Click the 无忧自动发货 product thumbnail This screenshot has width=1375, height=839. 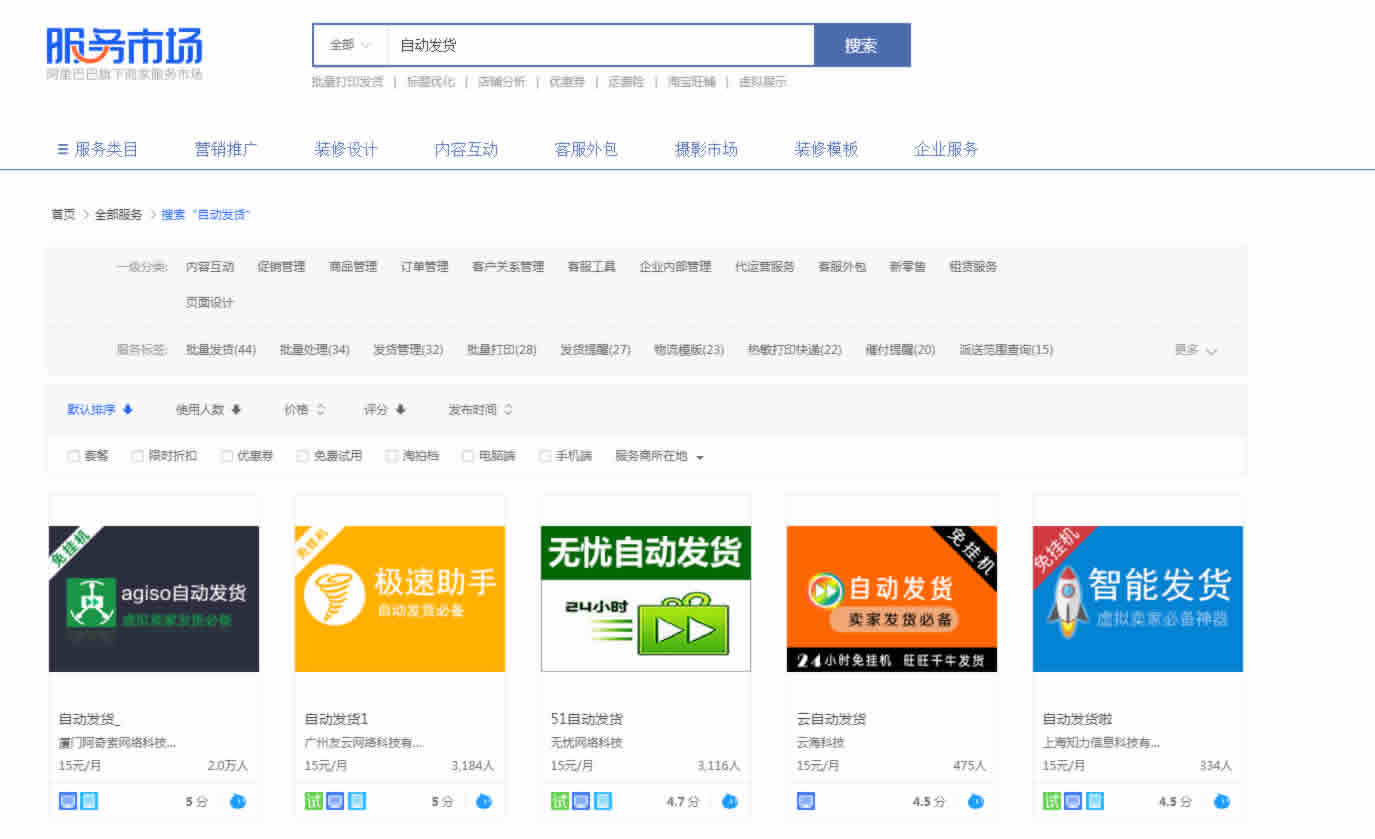pyautogui.click(x=645, y=597)
